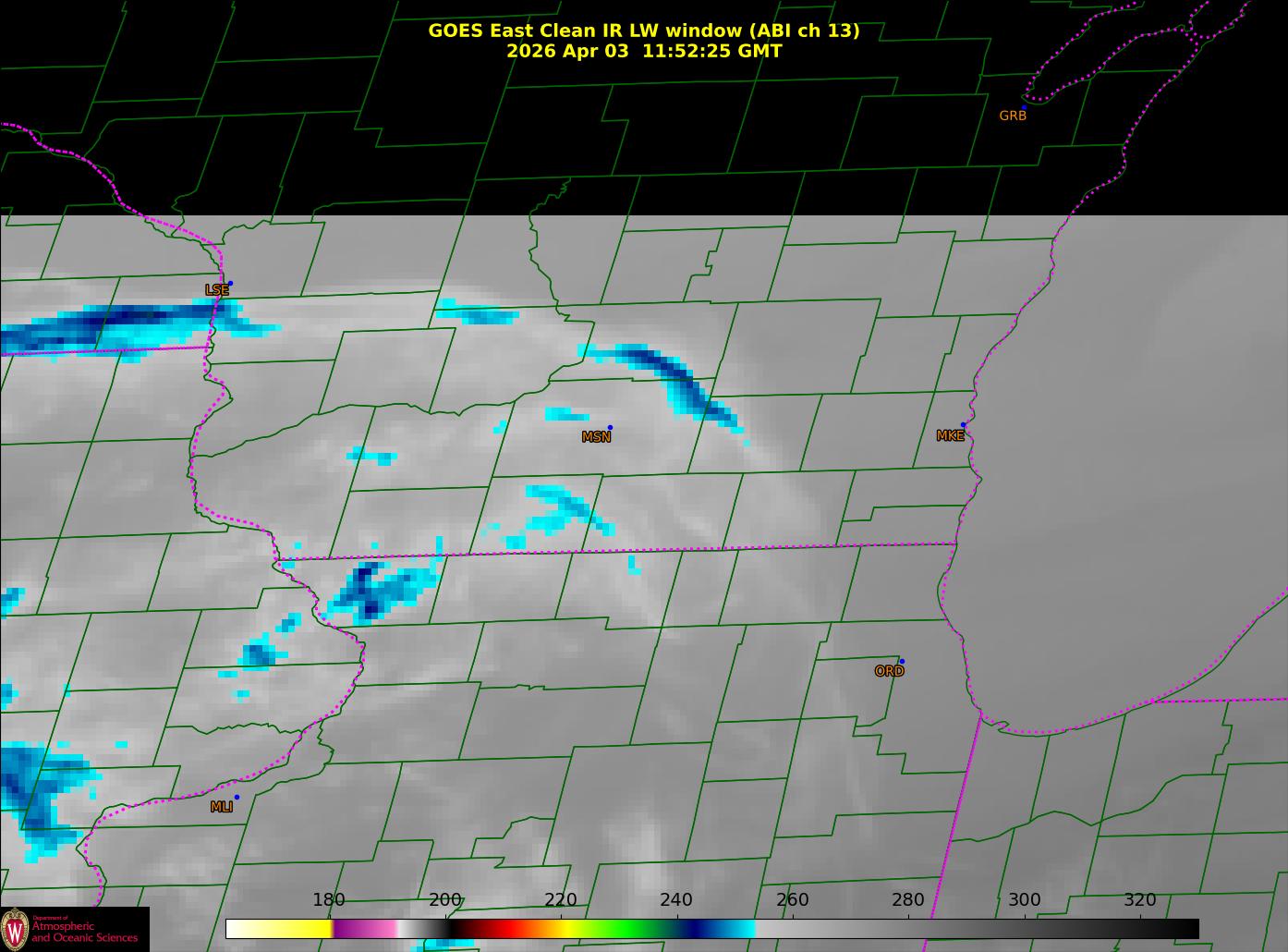Viewport: 1288px width, 952px height.
Task: Click the blue station dot at MSN
Action: point(610,428)
